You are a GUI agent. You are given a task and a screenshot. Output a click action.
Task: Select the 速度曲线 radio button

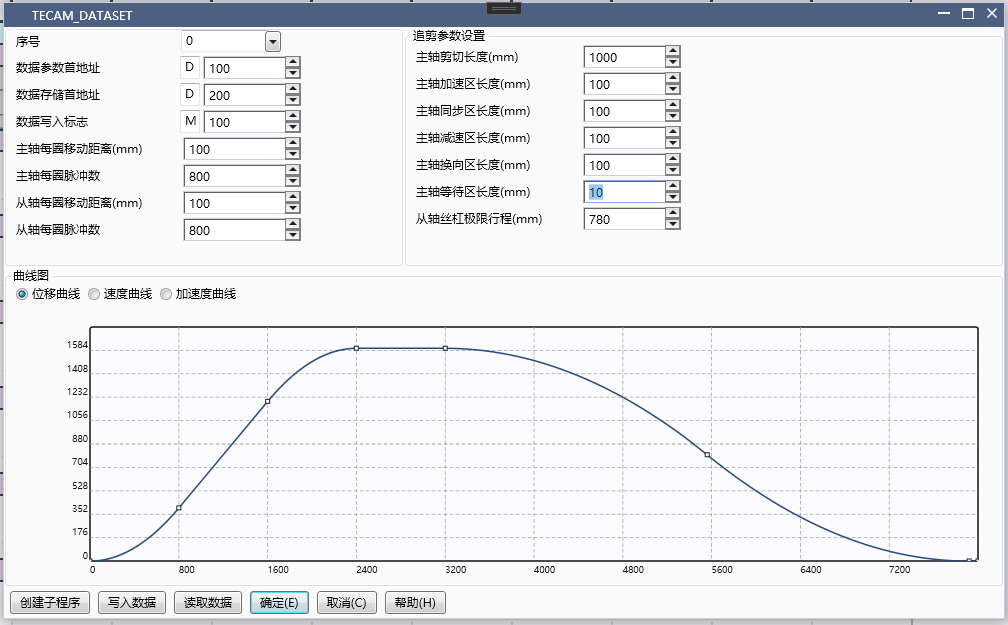[94, 294]
